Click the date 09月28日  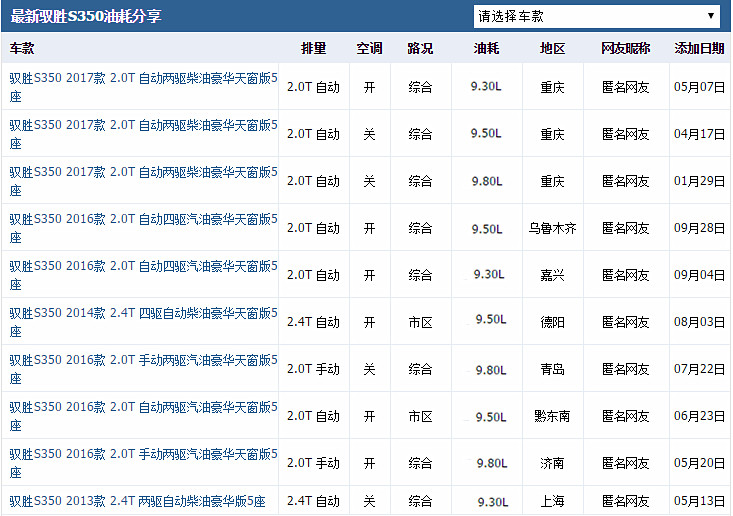pos(699,228)
